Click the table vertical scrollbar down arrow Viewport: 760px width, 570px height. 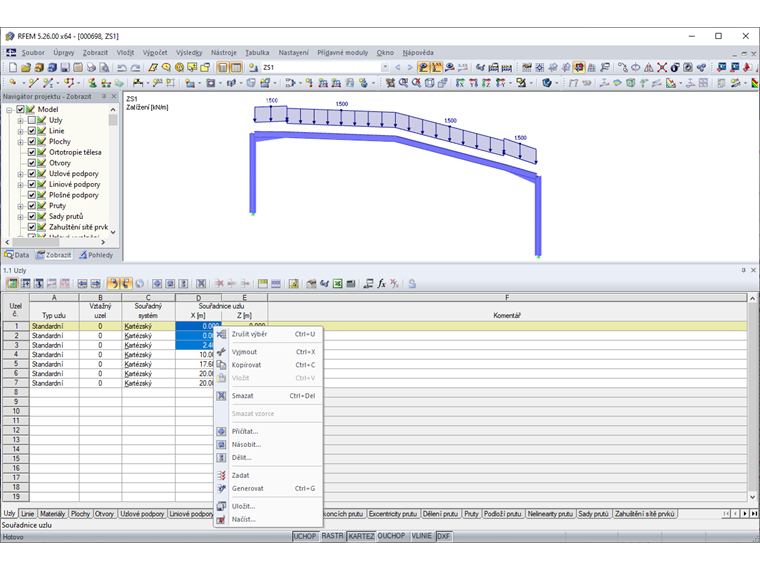coord(752,497)
